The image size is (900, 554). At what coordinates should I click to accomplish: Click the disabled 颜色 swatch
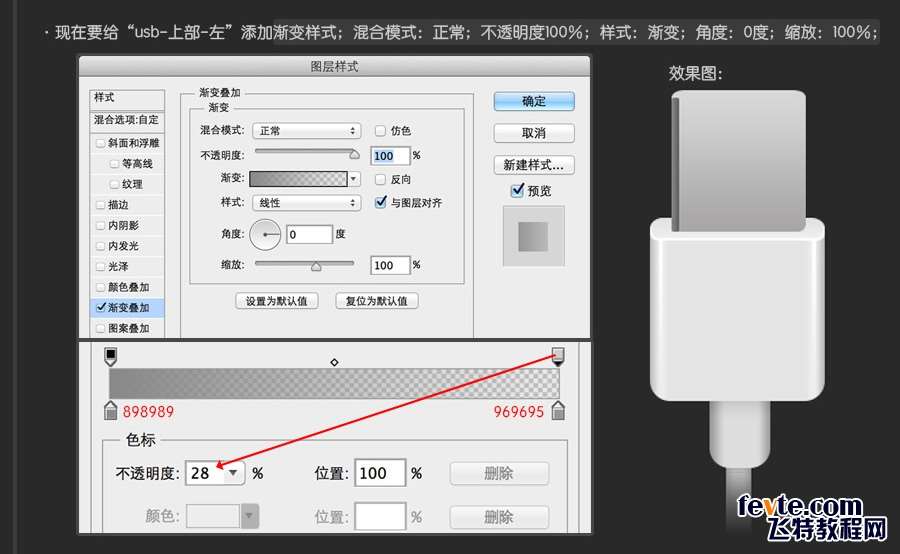pos(213,516)
